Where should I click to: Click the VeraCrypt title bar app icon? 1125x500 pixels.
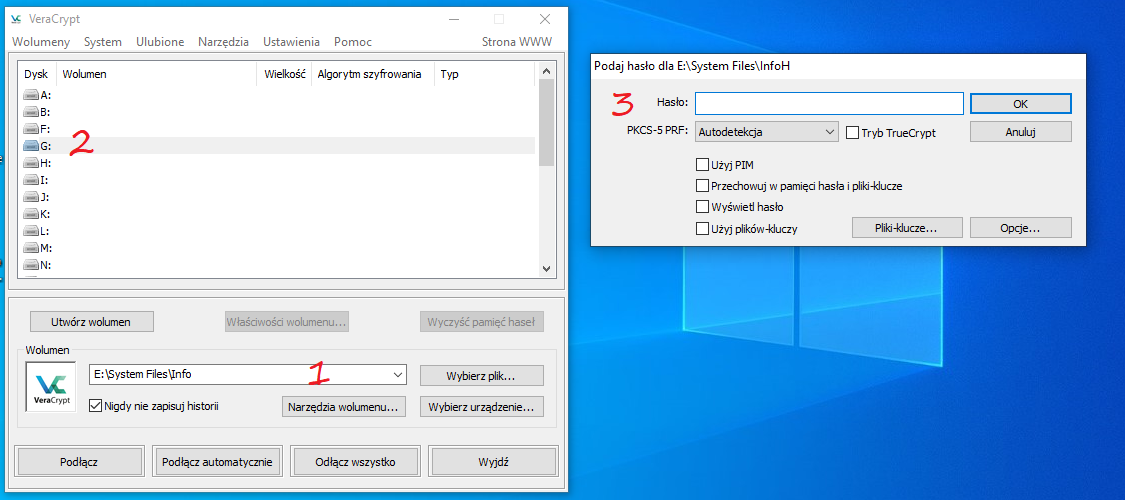pos(16,18)
